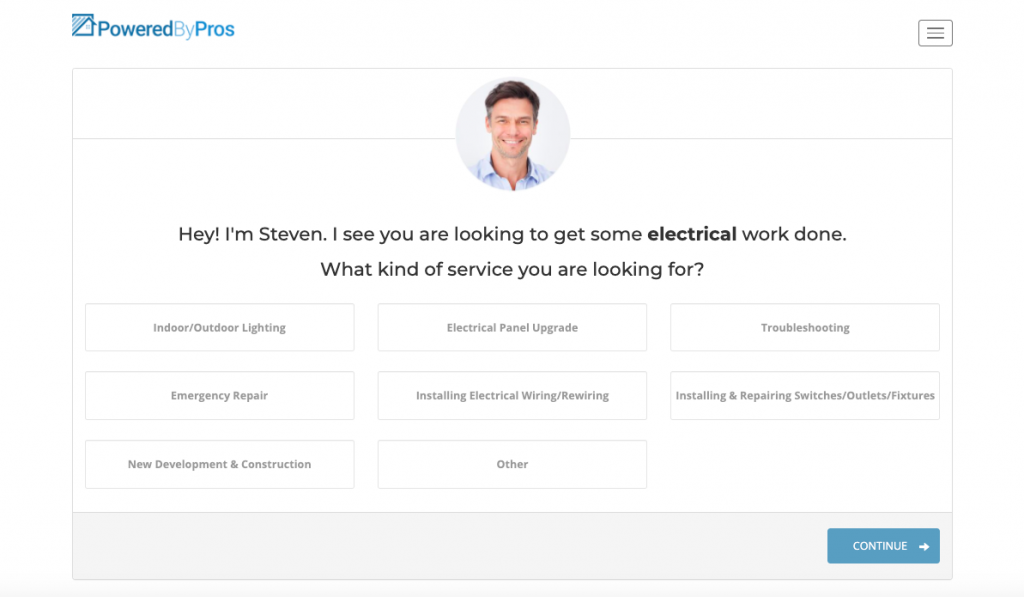This screenshot has height=597, width=1024.
Task: Choose the Other service option
Action: point(512,464)
